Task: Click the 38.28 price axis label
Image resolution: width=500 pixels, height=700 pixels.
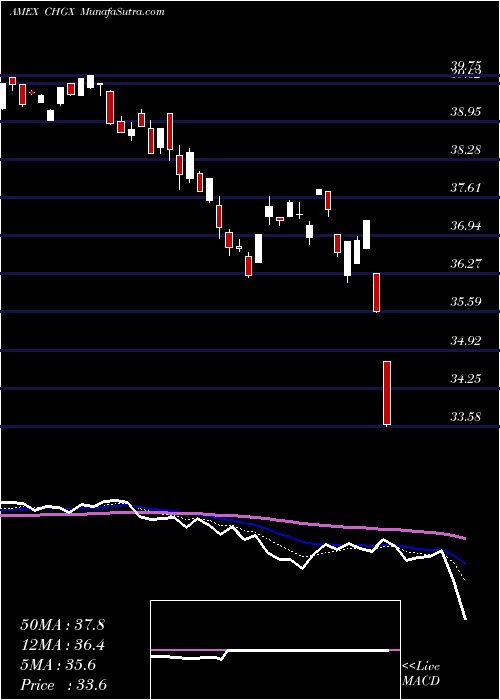Action: pyautogui.click(x=466, y=150)
